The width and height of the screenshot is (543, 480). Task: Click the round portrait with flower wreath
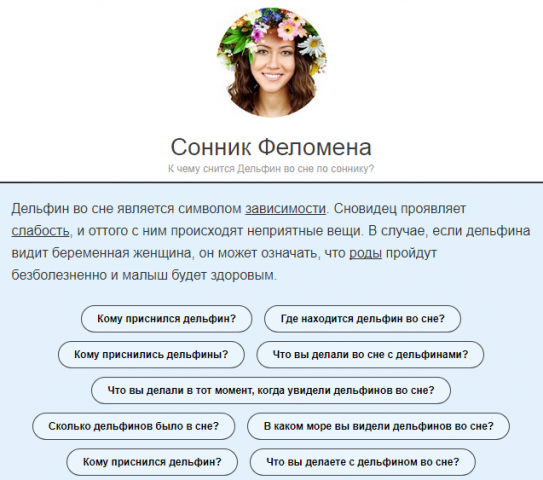click(x=272, y=62)
